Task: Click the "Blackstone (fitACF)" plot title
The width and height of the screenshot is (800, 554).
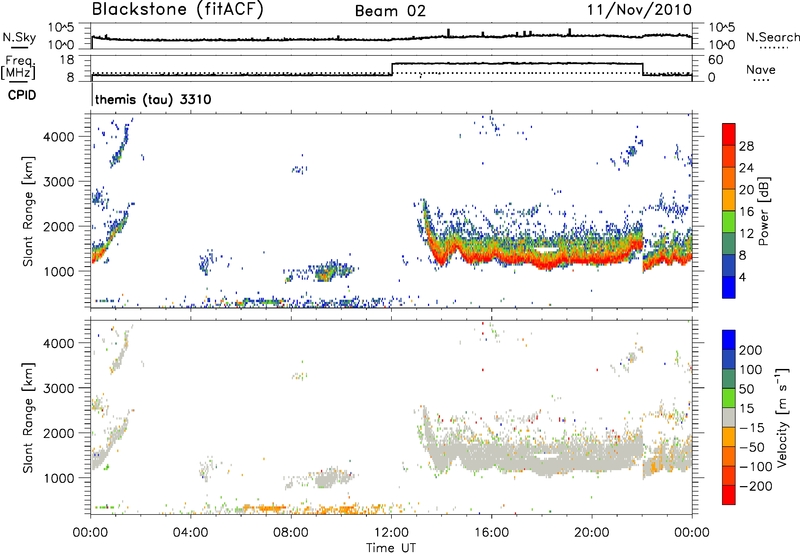Action: pos(178,9)
